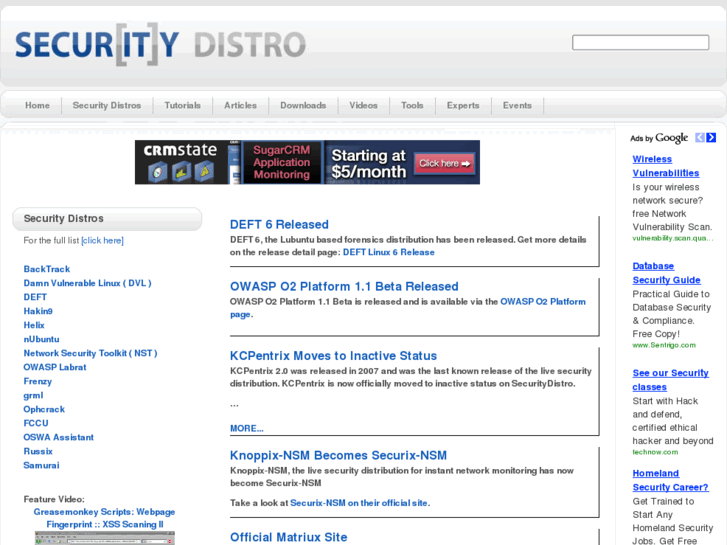
Task: Click technow.com ad URL
Action: [655, 452]
